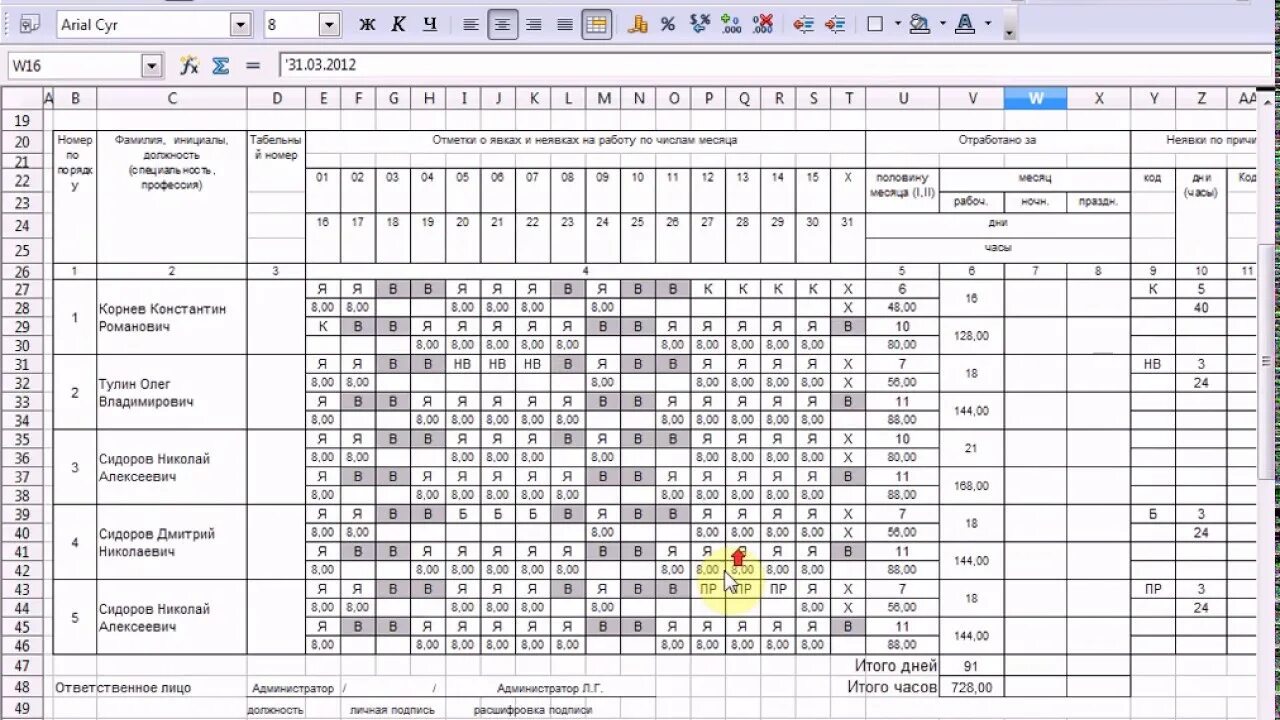Increase cell indent
1280x720 pixels.
(x=835, y=25)
